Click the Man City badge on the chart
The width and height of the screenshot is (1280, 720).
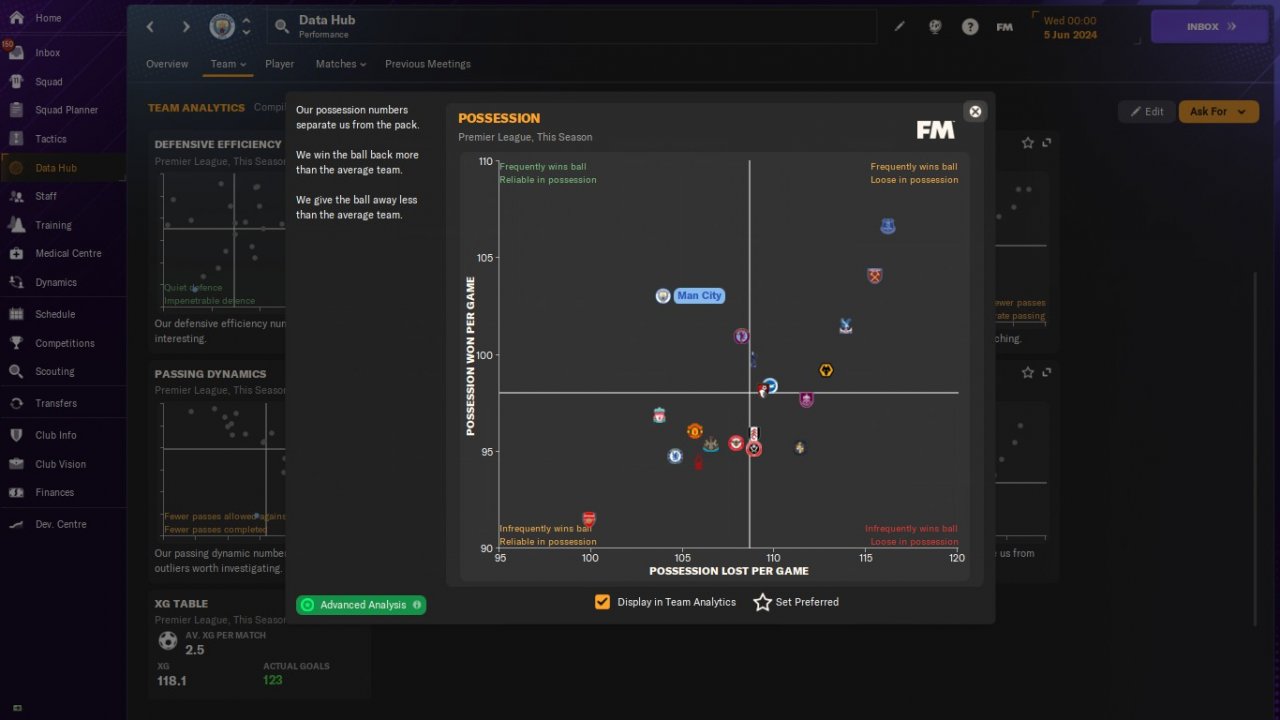662,296
